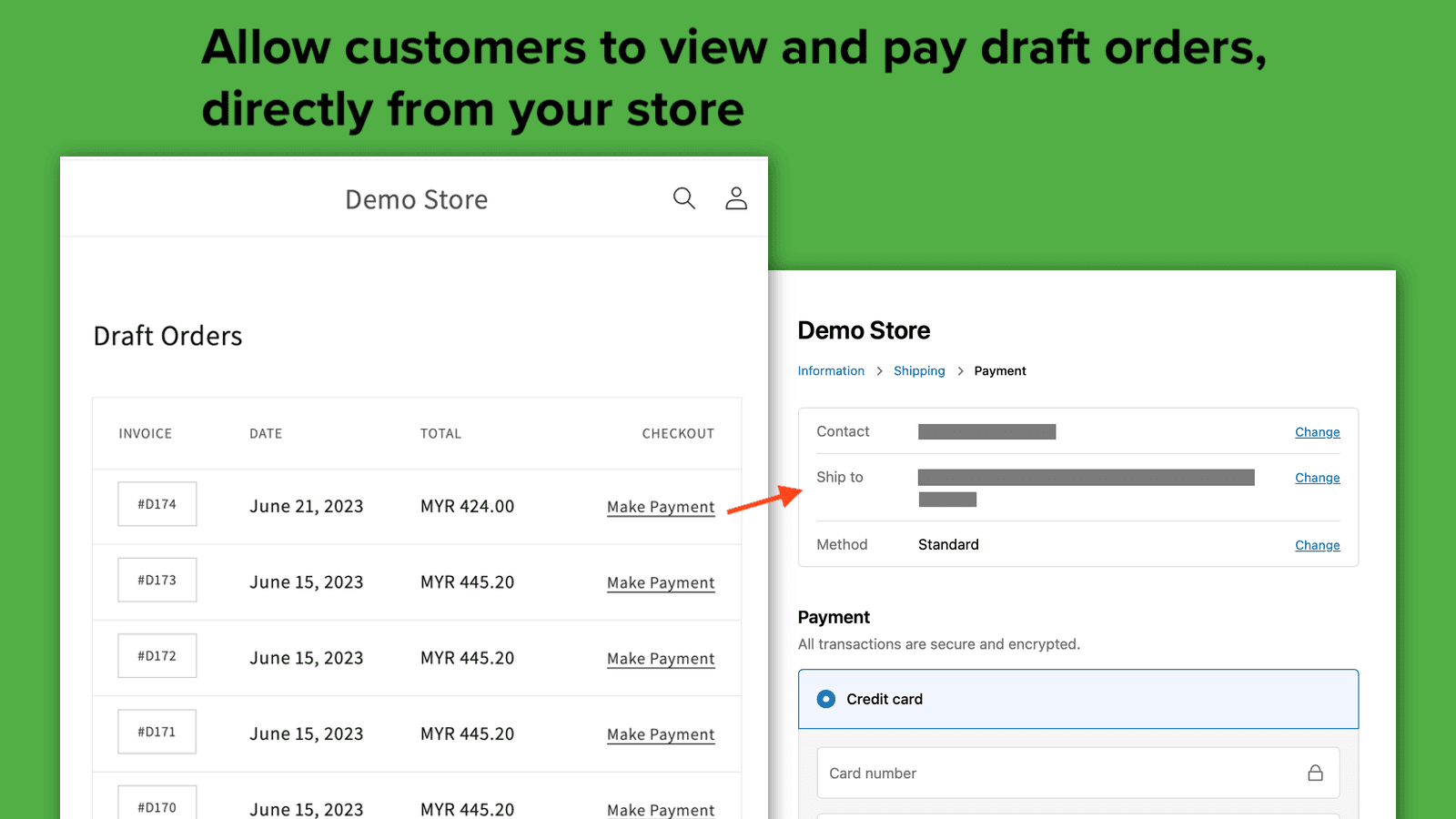Go back to the Information checkout step
Screen dimensions: 1456x819
click(831, 370)
